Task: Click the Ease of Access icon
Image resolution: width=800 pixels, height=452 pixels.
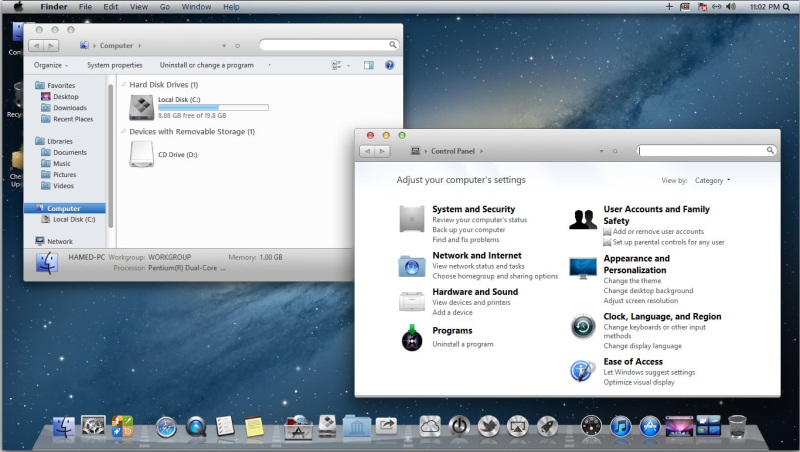Action: (x=582, y=371)
